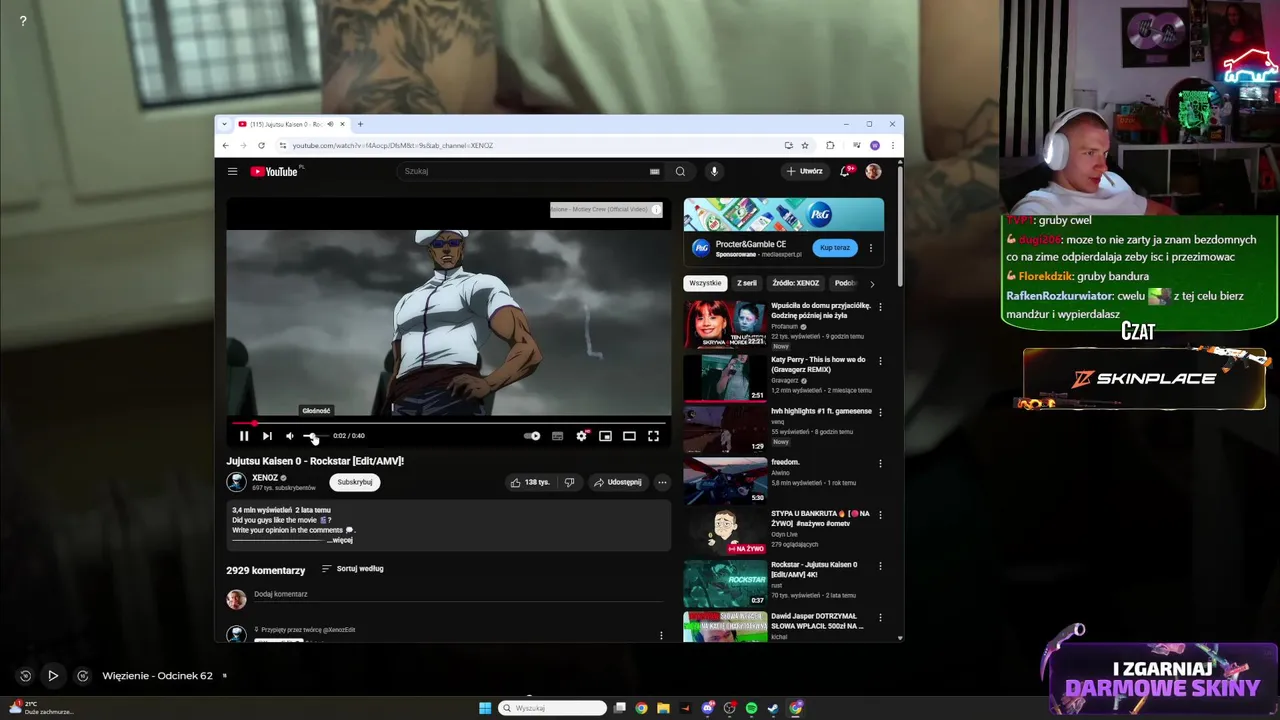Screen dimensions: 1280x720
Task: Open the on-screen keyboard in search box
Action: pos(655,171)
